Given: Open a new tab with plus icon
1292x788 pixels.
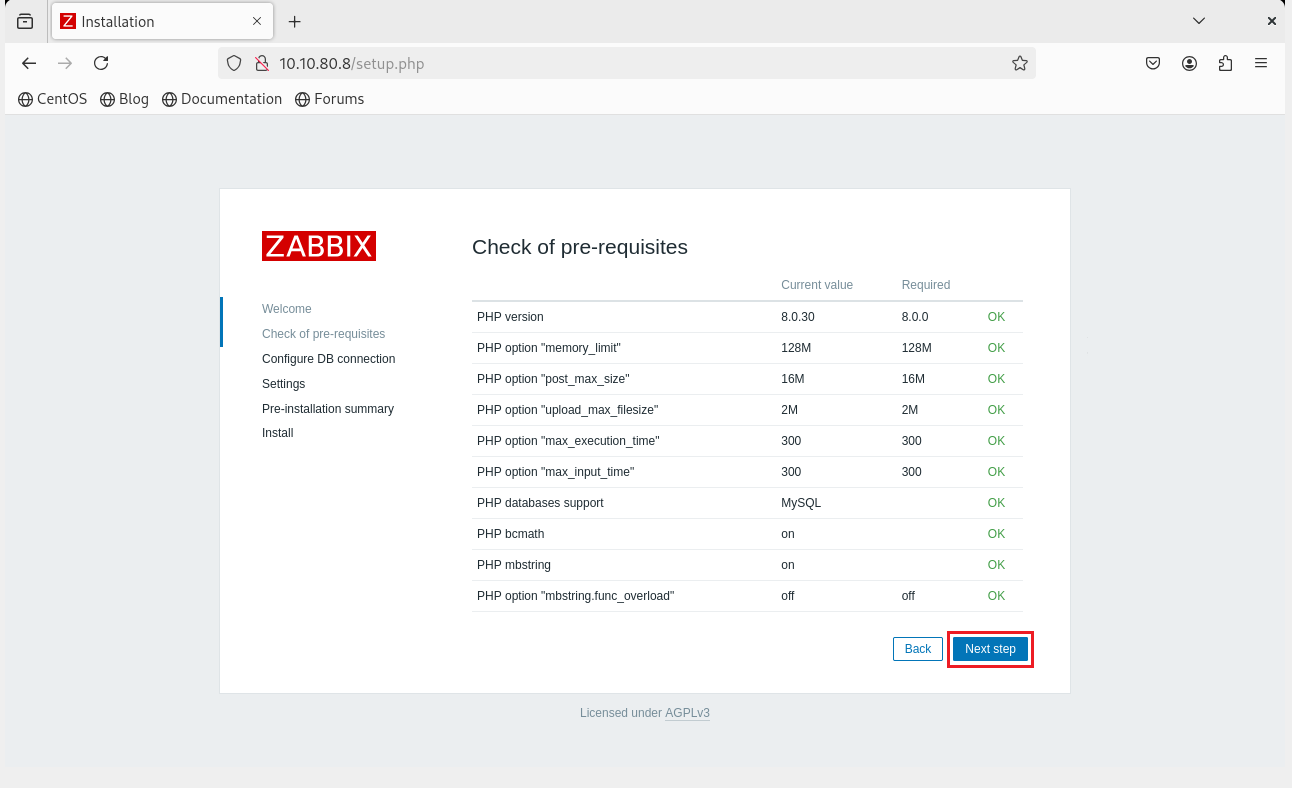Looking at the screenshot, I should pos(295,21).
